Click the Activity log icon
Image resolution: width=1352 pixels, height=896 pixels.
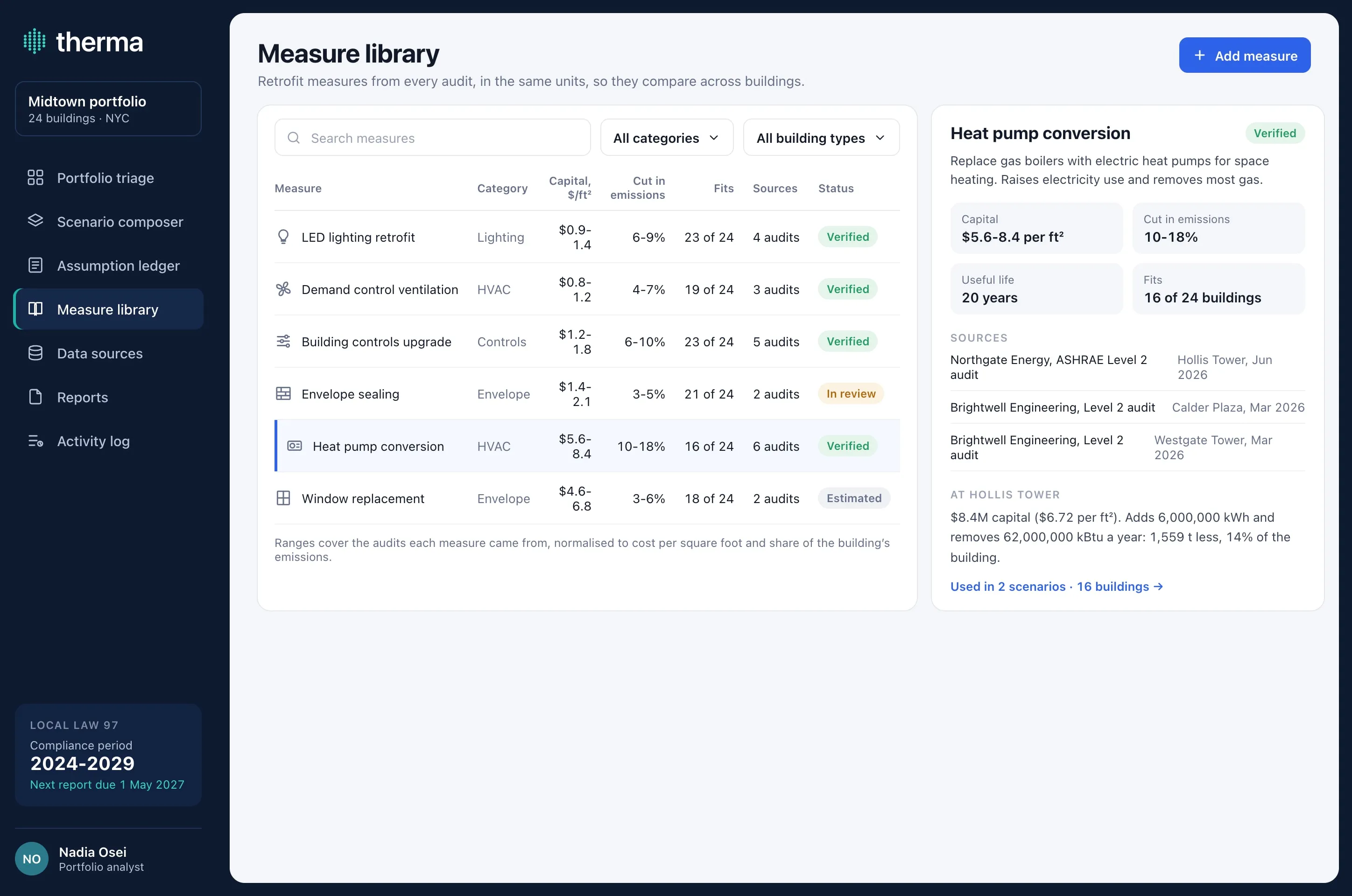pyautogui.click(x=35, y=441)
